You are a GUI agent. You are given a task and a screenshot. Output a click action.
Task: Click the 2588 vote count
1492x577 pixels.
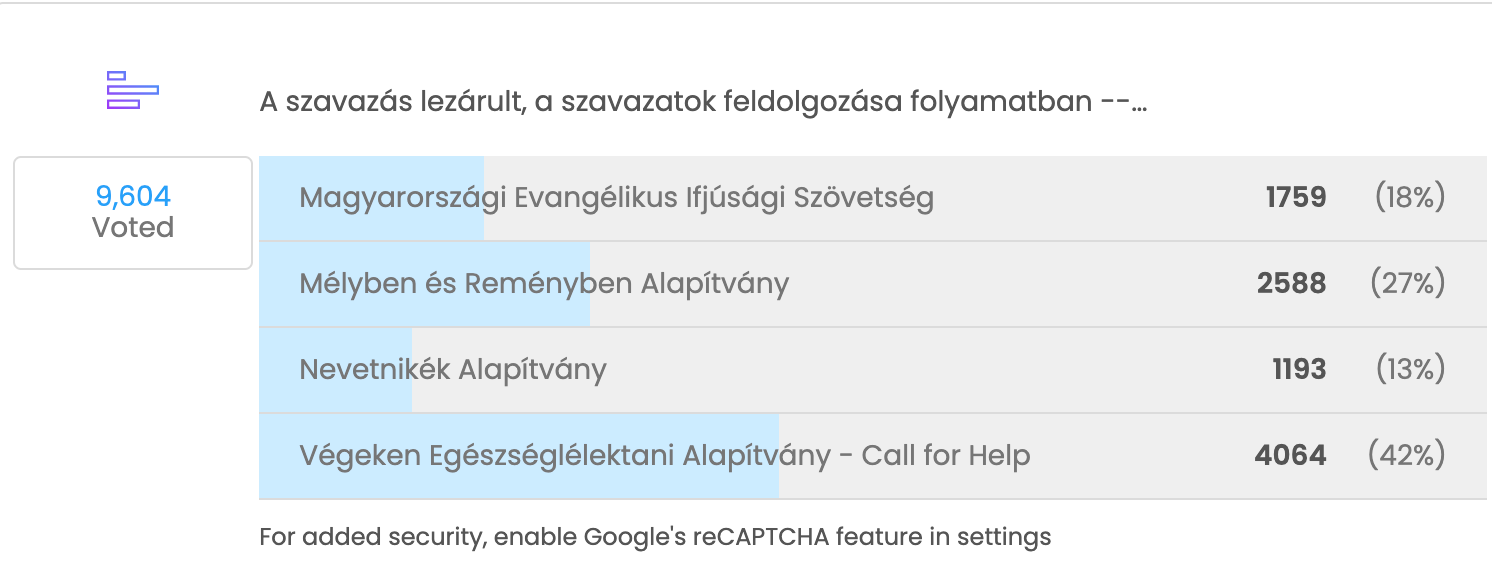click(x=1292, y=284)
